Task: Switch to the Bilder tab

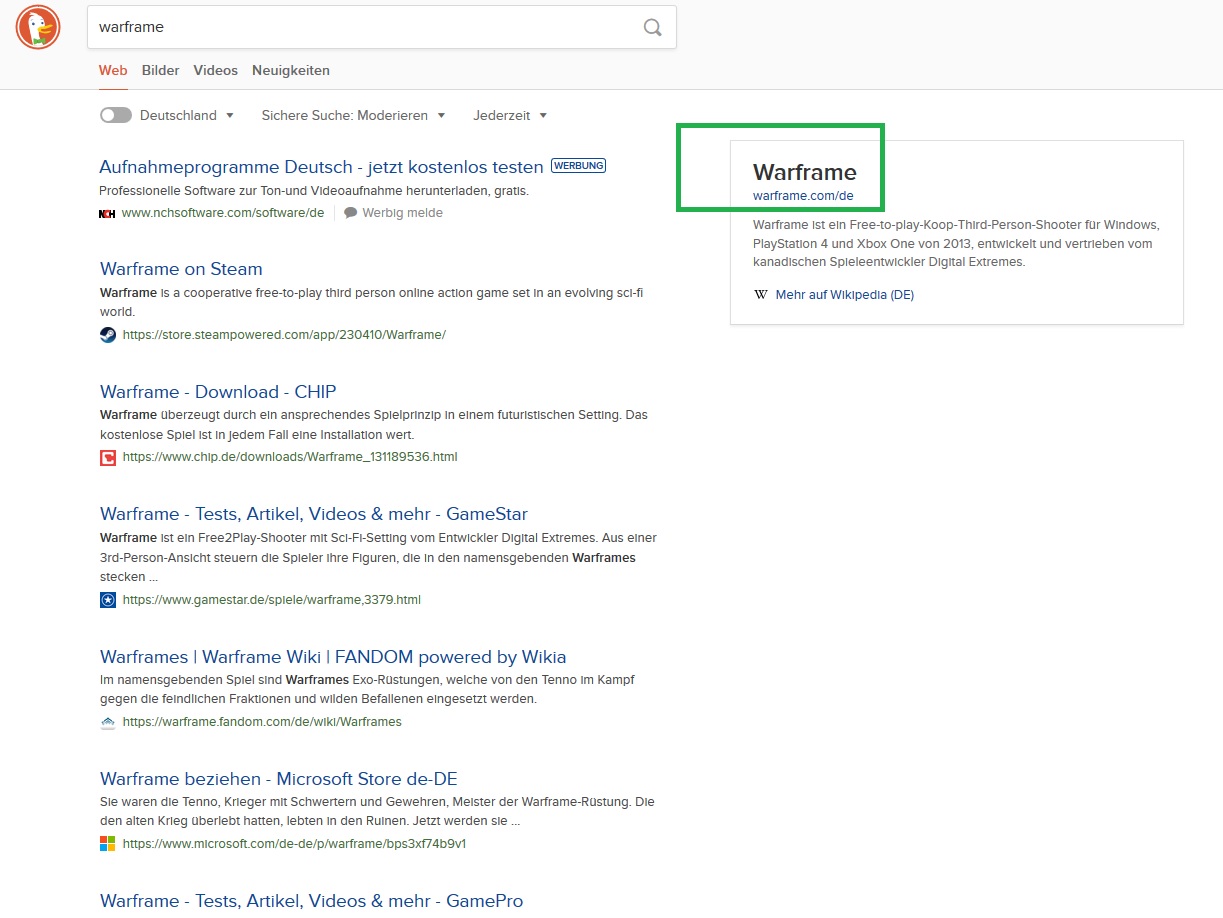Action: (160, 70)
